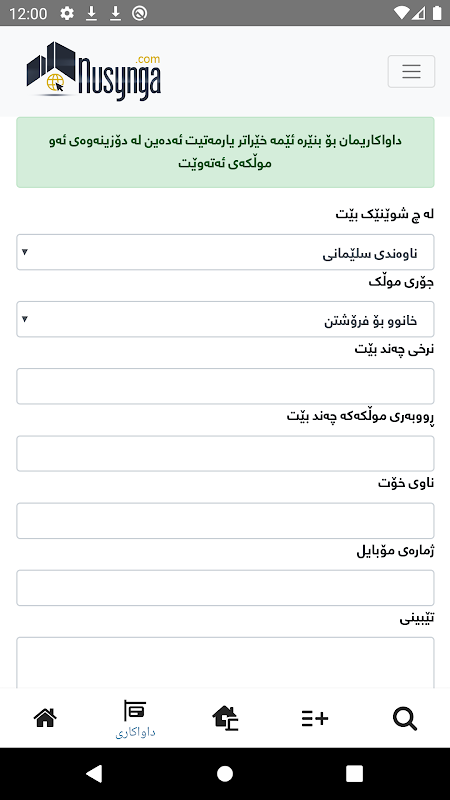The image size is (450, 800).
Task: Tap the home icon in bottom bar
Action: click(45, 718)
